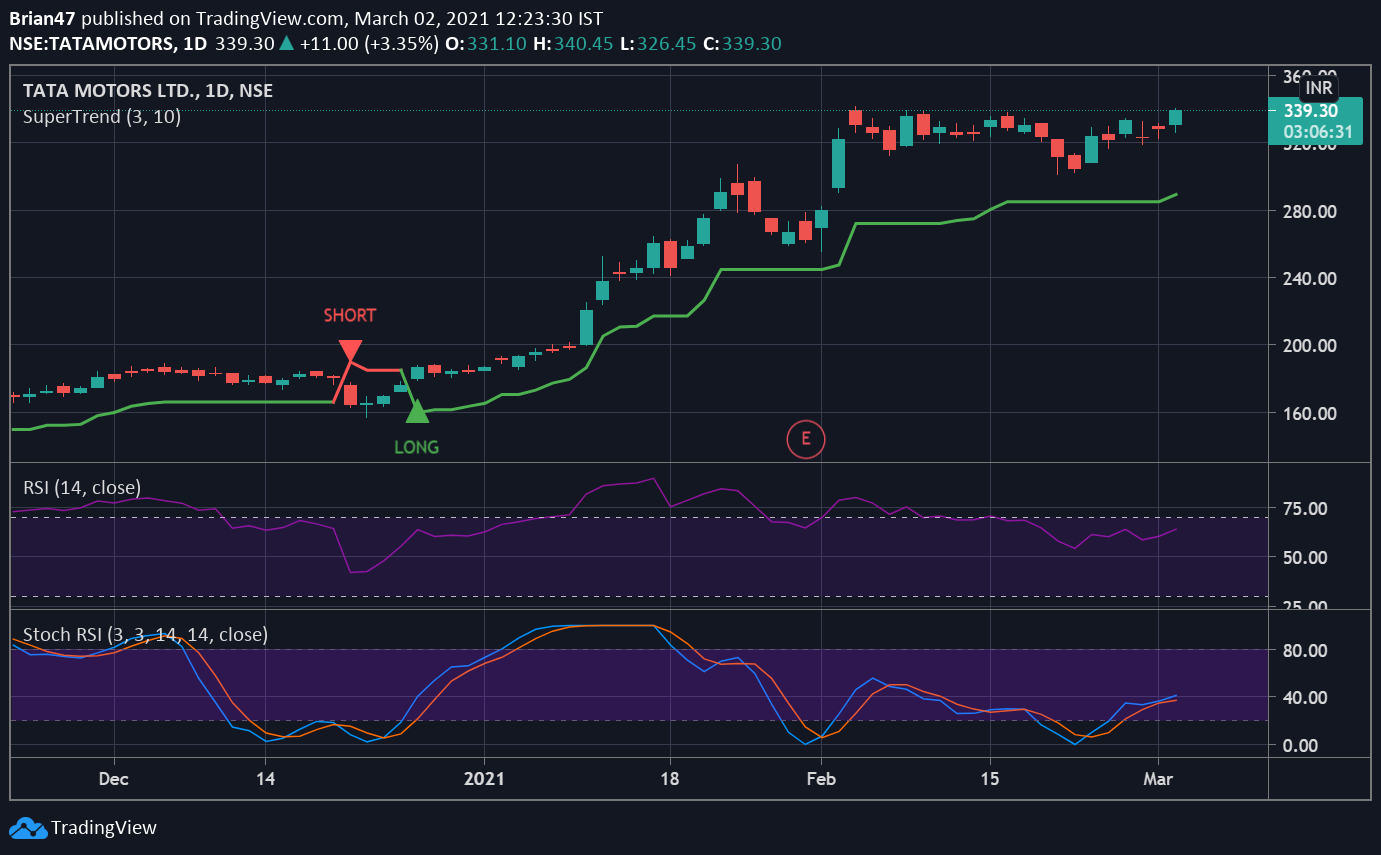Click the green LONG signal triangle marker
This screenshot has width=1381, height=855.
pyautogui.click(x=416, y=410)
